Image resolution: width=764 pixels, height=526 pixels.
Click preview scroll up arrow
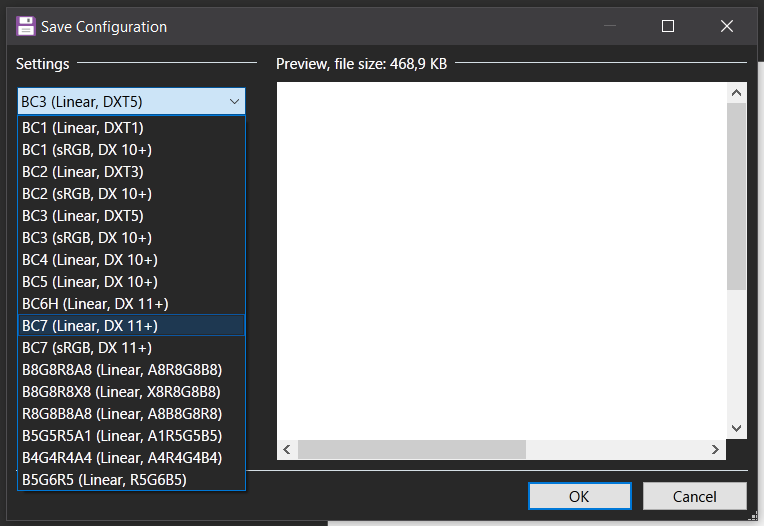click(737, 93)
